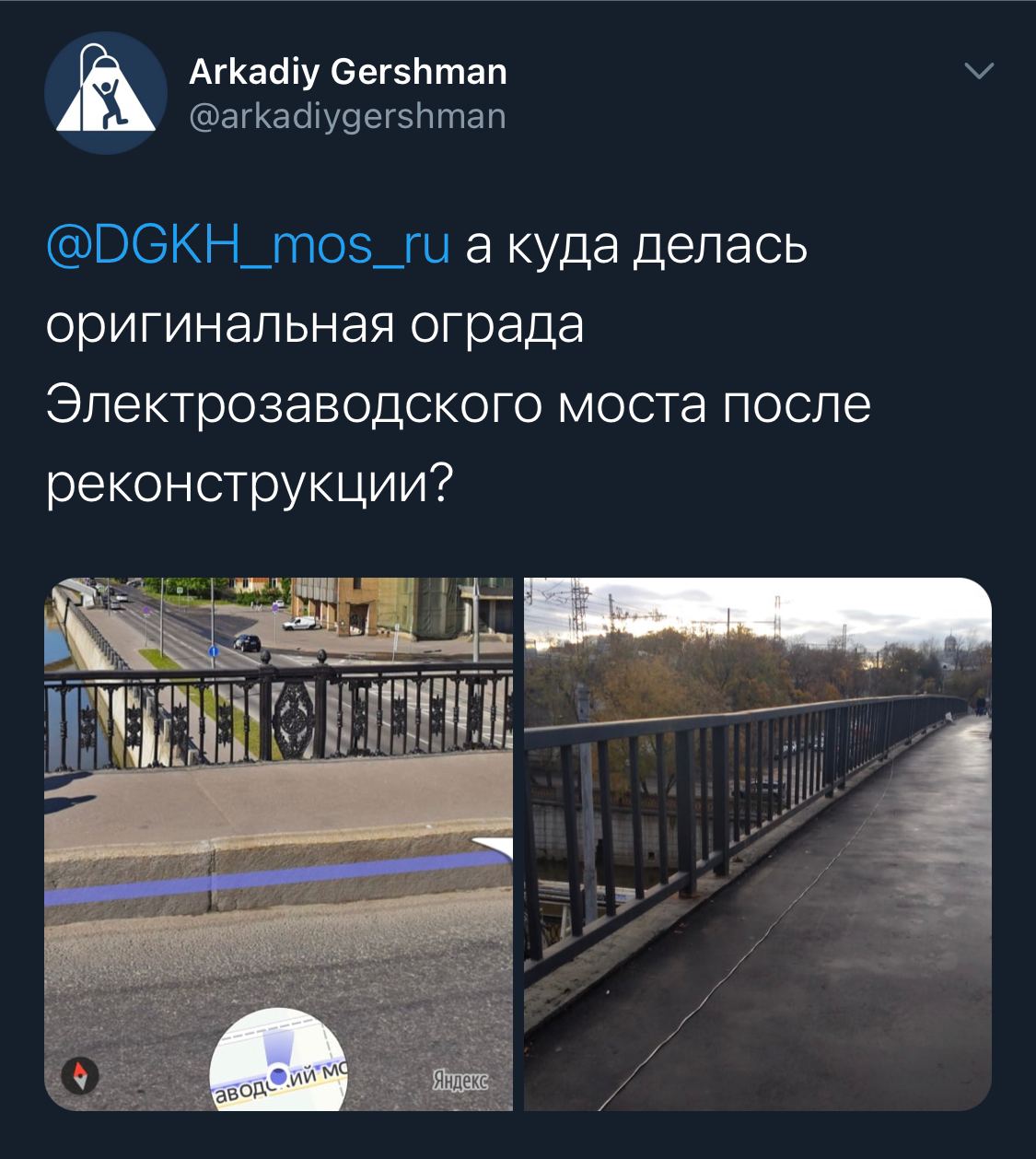Click the tweet text 'оригинальная ограда'

pos(315,325)
